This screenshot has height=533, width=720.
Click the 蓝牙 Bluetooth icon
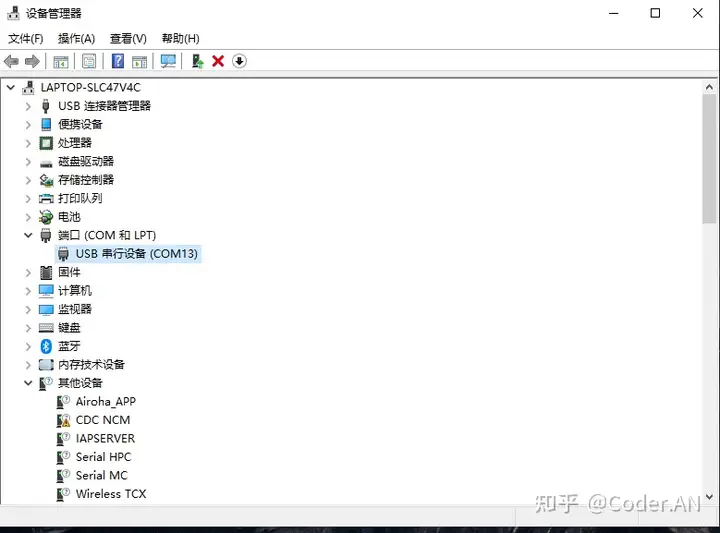click(46, 346)
